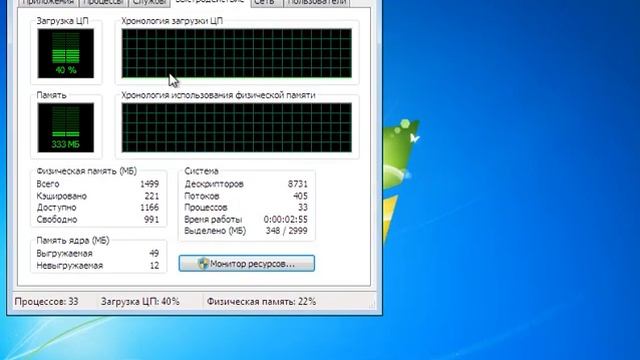Select the Невыгружаемая value 12
The image size is (640, 360).
(x=154, y=266)
